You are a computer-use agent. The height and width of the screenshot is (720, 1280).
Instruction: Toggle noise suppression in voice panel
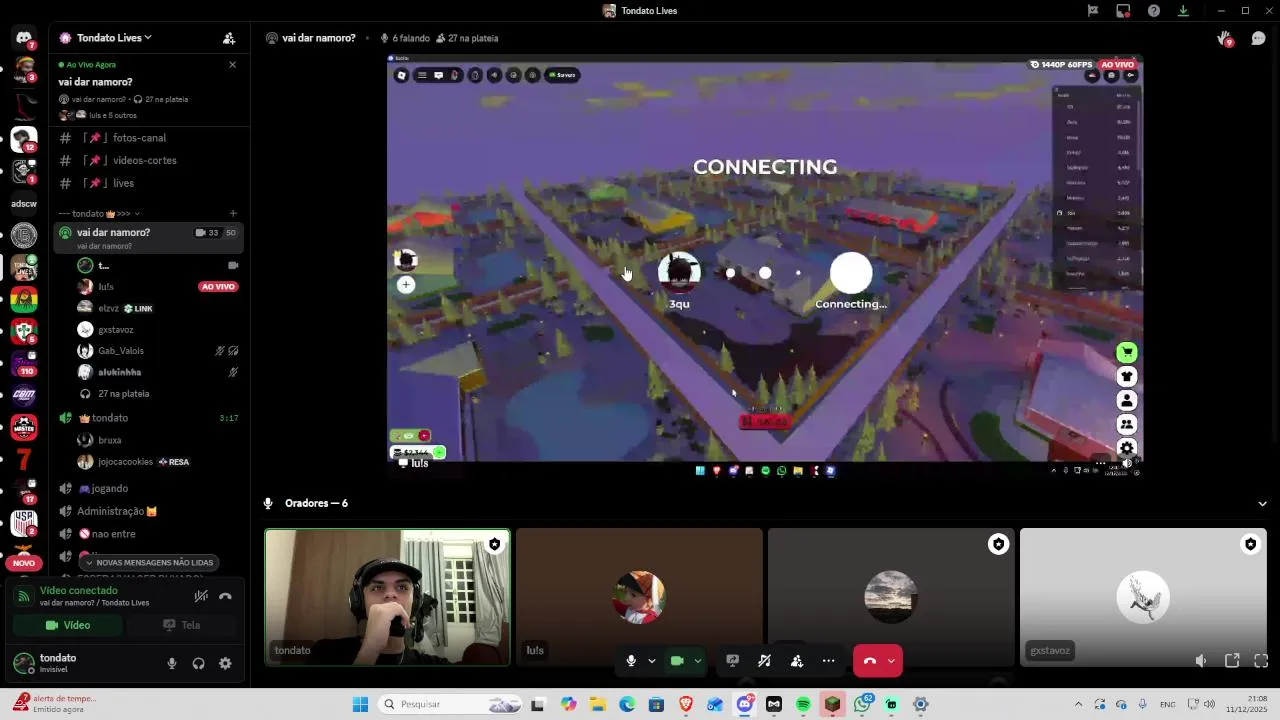tap(201, 596)
